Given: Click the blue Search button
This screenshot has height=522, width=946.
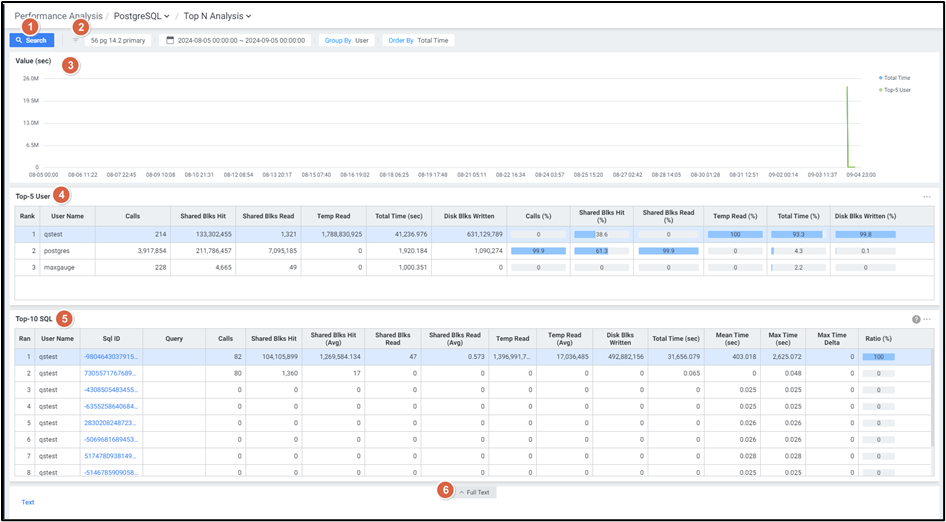Looking at the screenshot, I should (x=32, y=40).
